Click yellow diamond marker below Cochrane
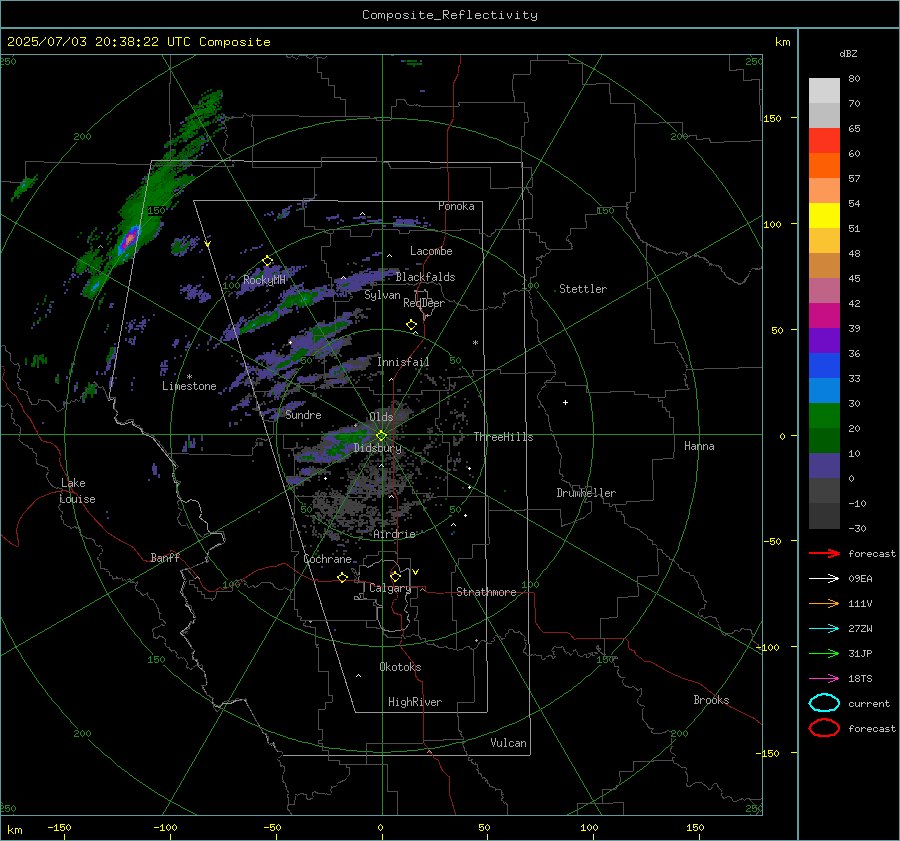900x841 pixels. pyautogui.click(x=342, y=577)
